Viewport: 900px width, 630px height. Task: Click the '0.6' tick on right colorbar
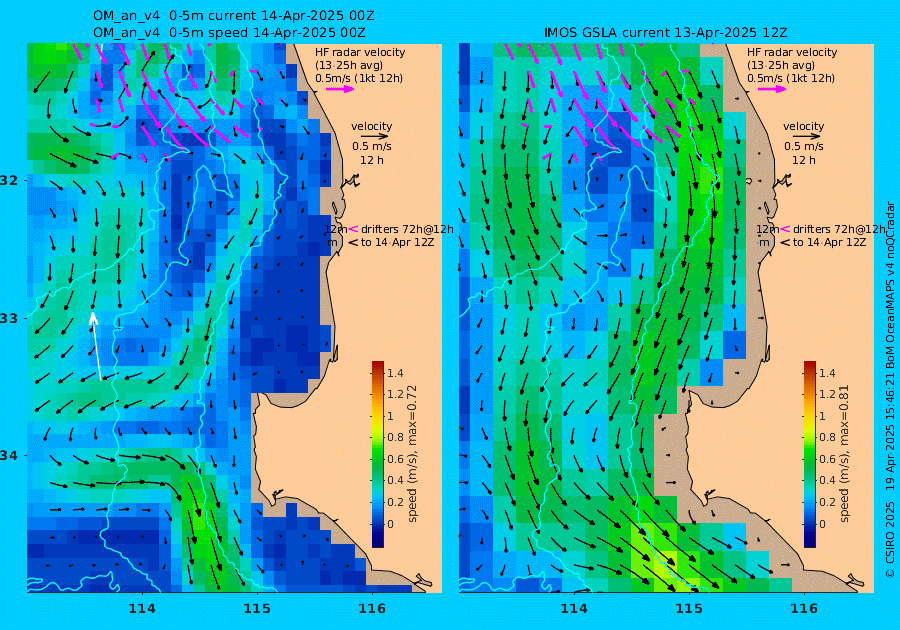827,459
